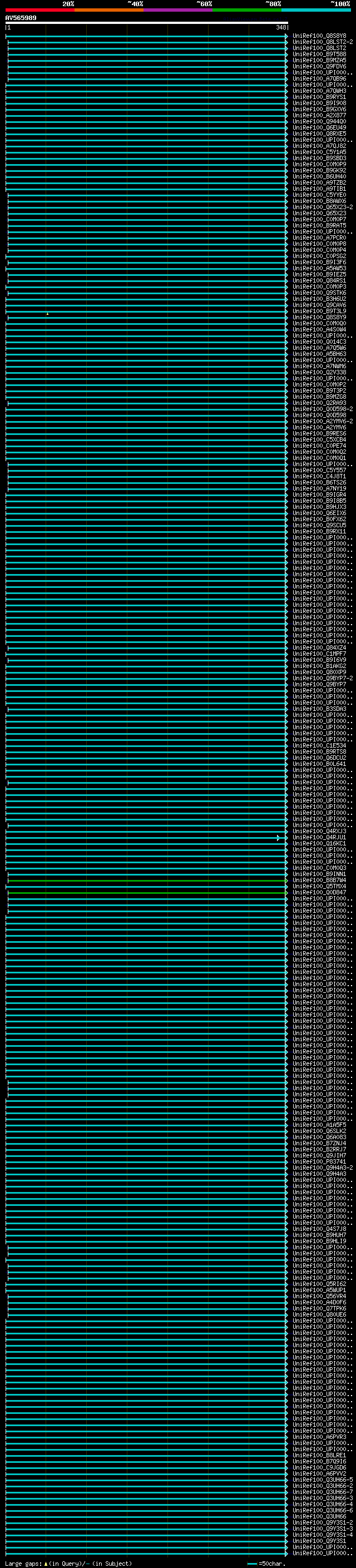Select hit label UniRef100_Q16KC1
356x1568 pixels.
point(319,844)
